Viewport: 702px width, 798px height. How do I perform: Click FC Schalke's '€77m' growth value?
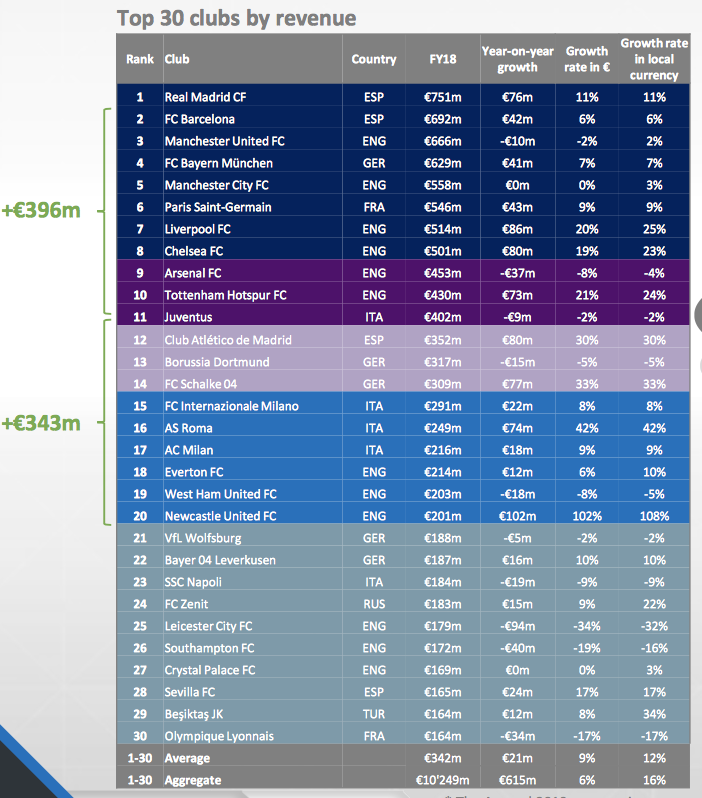[x=517, y=384]
